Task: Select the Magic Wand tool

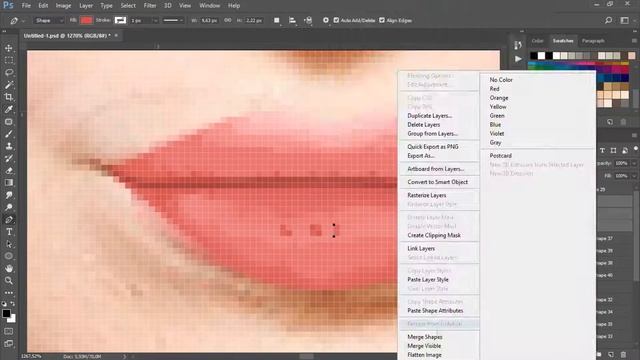Action: (x=9, y=85)
